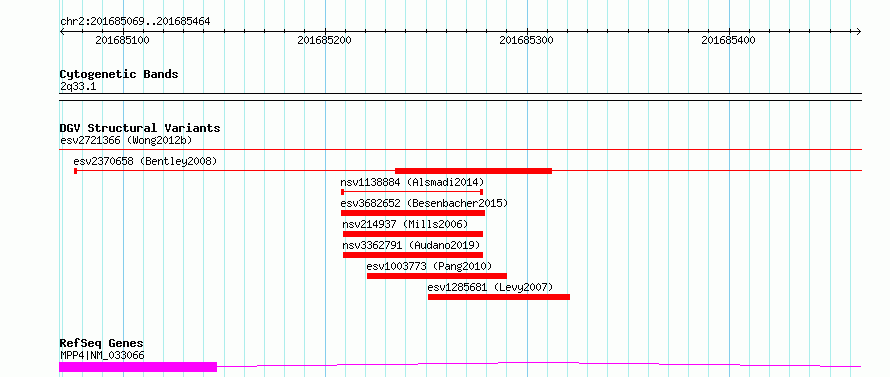Select the nsv214937 (Mills2006) variant label

pyautogui.click(x=405, y=224)
